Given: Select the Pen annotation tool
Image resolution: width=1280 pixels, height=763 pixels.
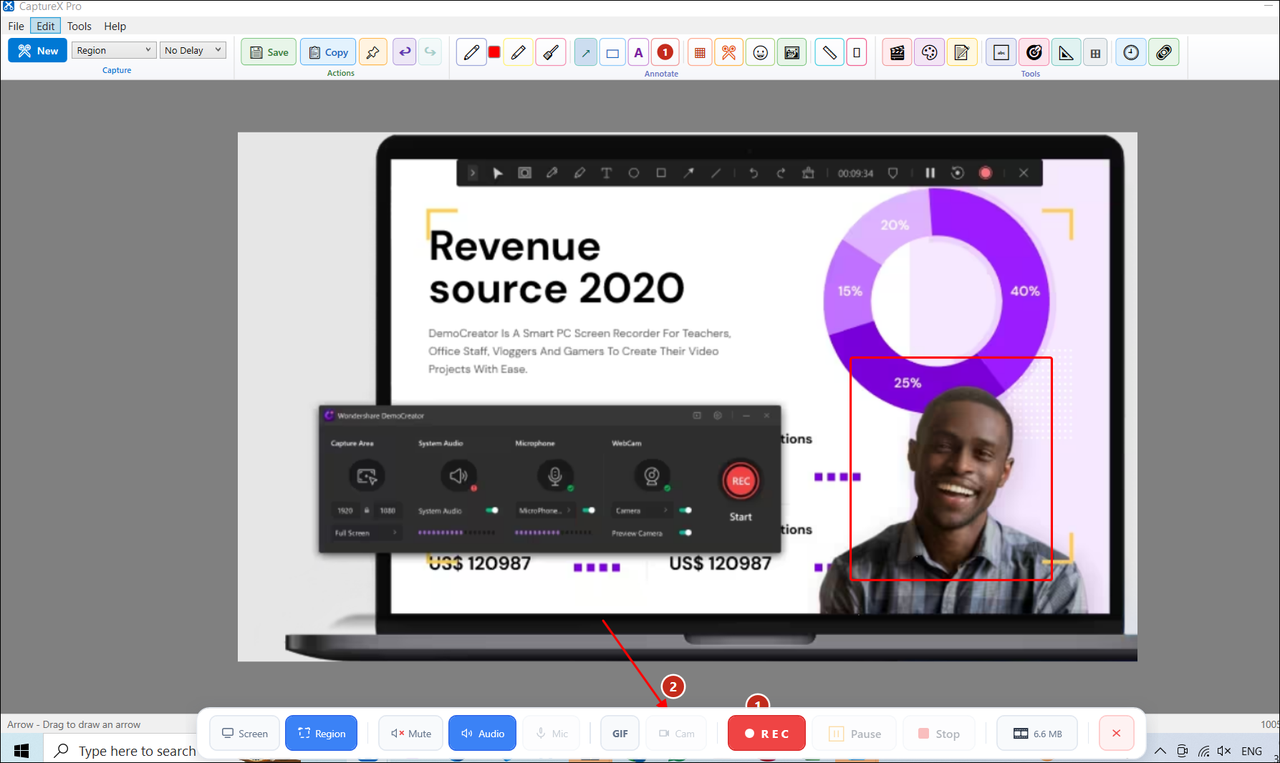Looking at the screenshot, I should coord(470,52).
